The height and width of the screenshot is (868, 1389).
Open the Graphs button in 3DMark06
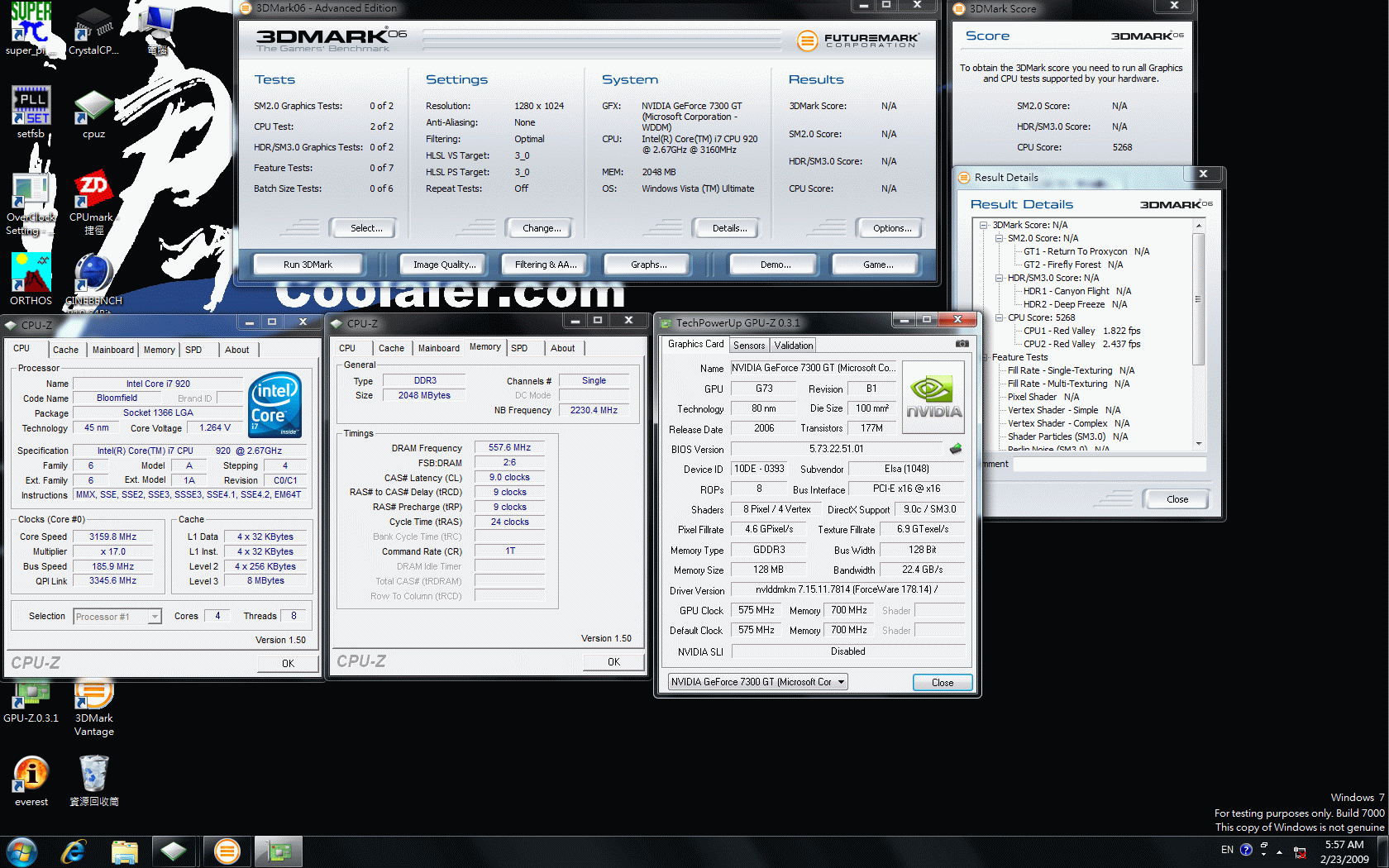click(648, 265)
